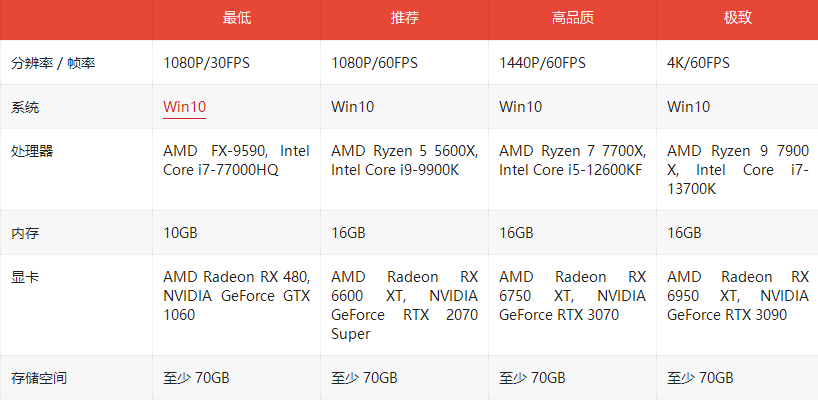Click the 存储空间 row label
This screenshot has height=401, width=818.
(39, 378)
